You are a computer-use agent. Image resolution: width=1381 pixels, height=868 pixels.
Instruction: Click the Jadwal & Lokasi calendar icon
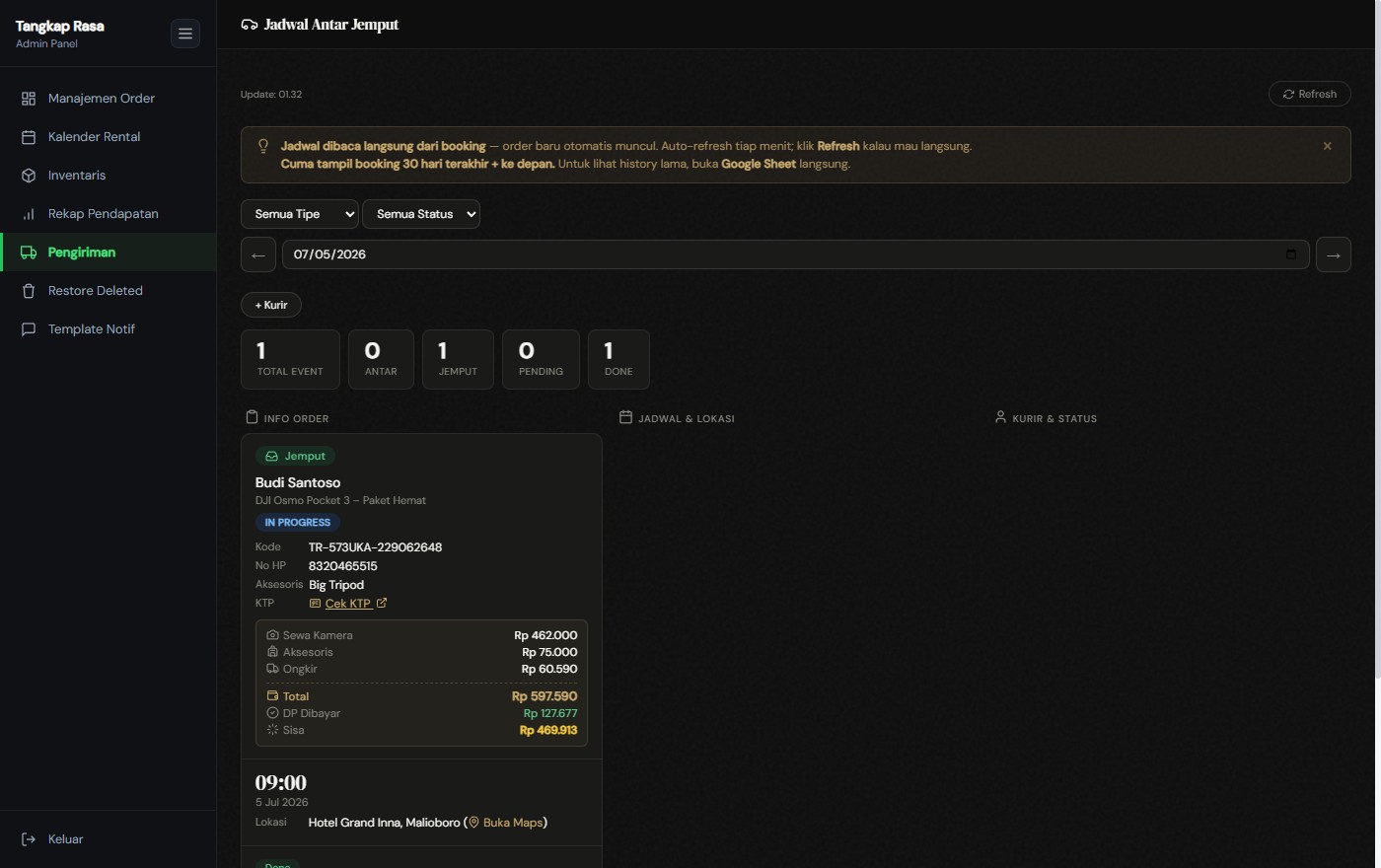click(x=625, y=417)
